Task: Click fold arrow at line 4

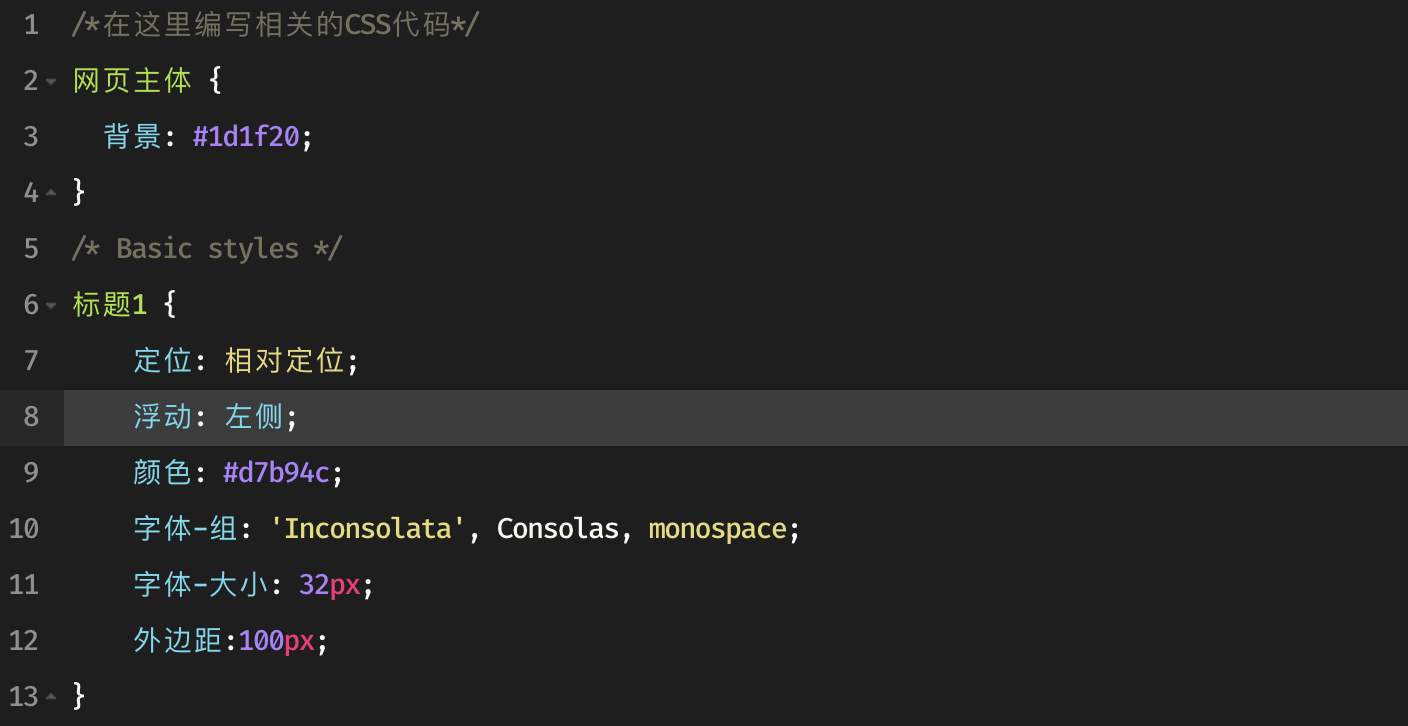Action: point(51,193)
